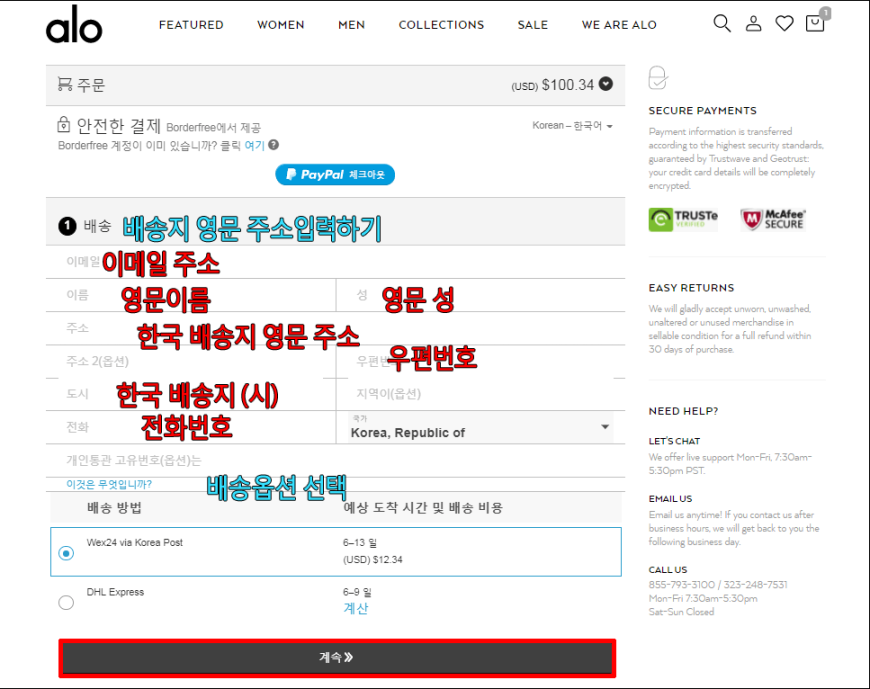Click the email (이메일) input field
The width and height of the screenshot is (870, 689).
click(x=335, y=262)
